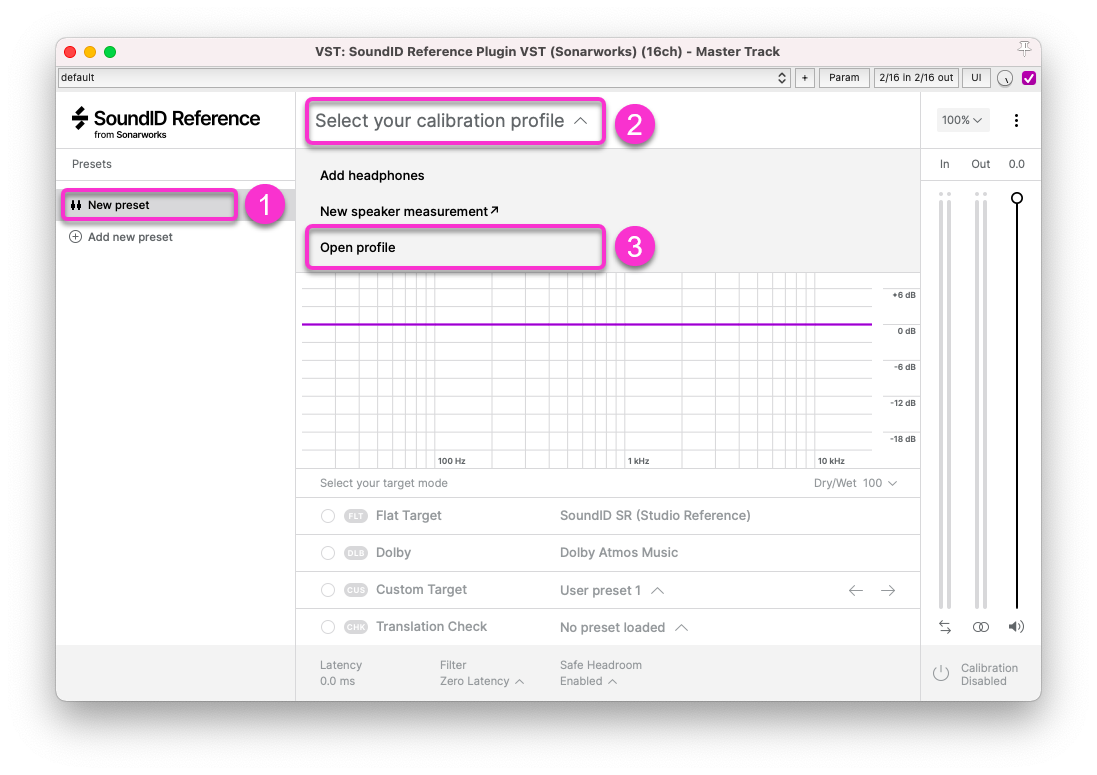Click the next arrow in Custom Target row
Viewport: 1097px width, 775px height.
(888, 590)
